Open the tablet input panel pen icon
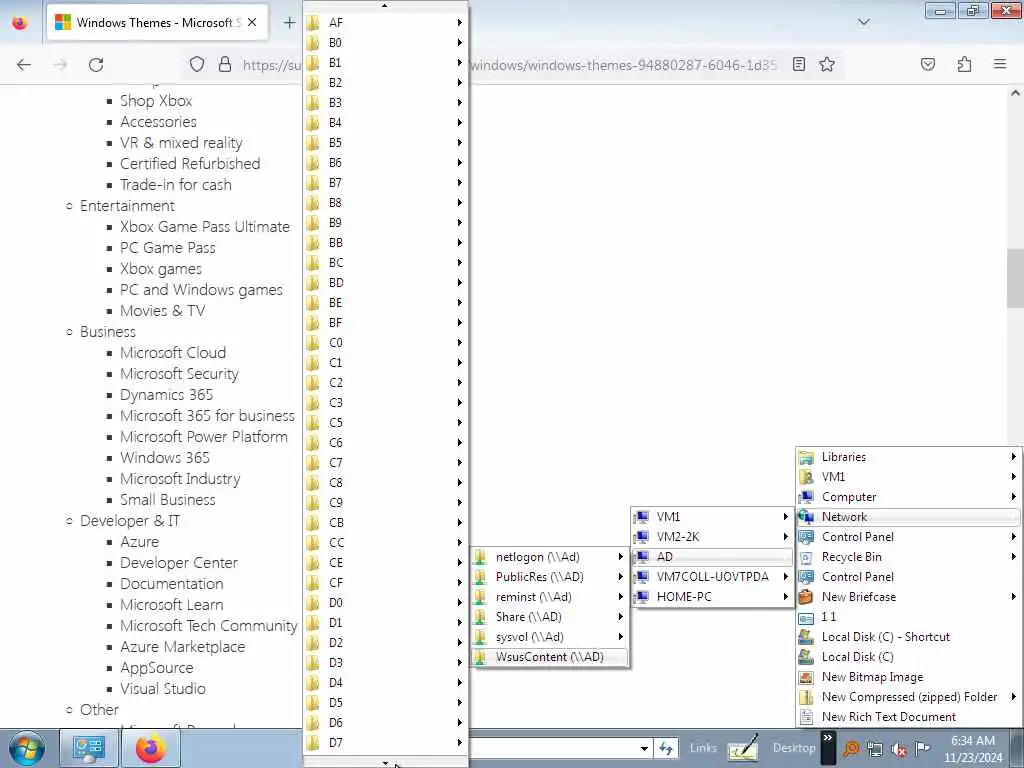This screenshot has width=1024, height=768. [x=743, y=748]
